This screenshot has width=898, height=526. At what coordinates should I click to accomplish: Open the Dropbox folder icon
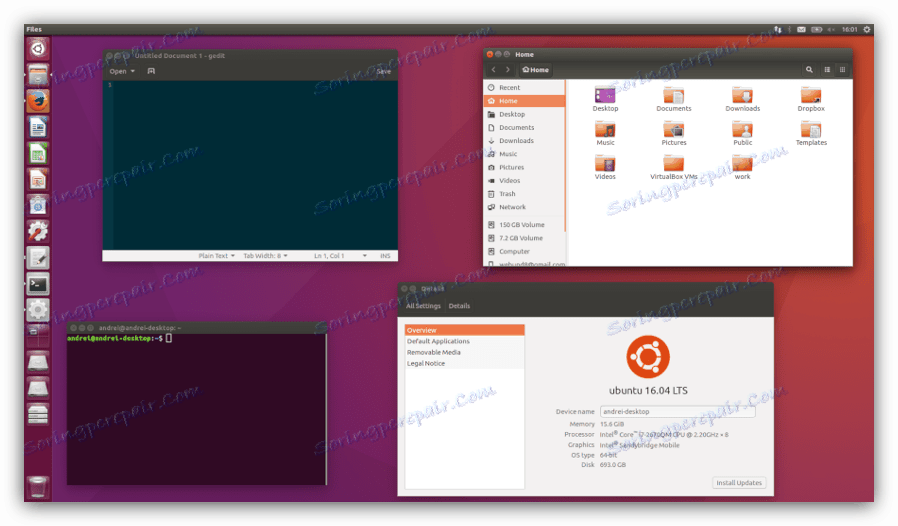(811, 100)
